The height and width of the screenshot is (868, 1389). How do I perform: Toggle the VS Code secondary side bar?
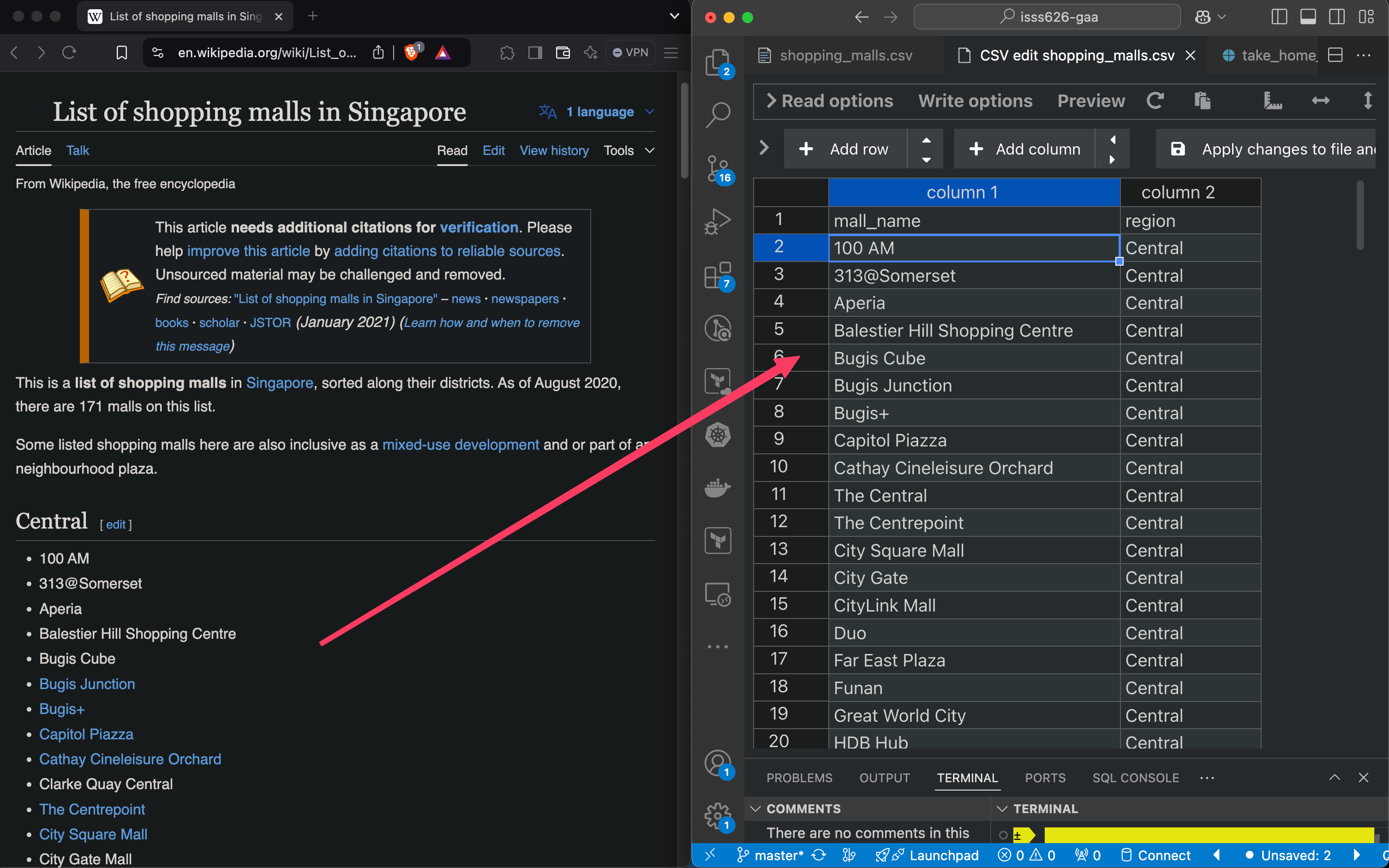pos(1337,17)
